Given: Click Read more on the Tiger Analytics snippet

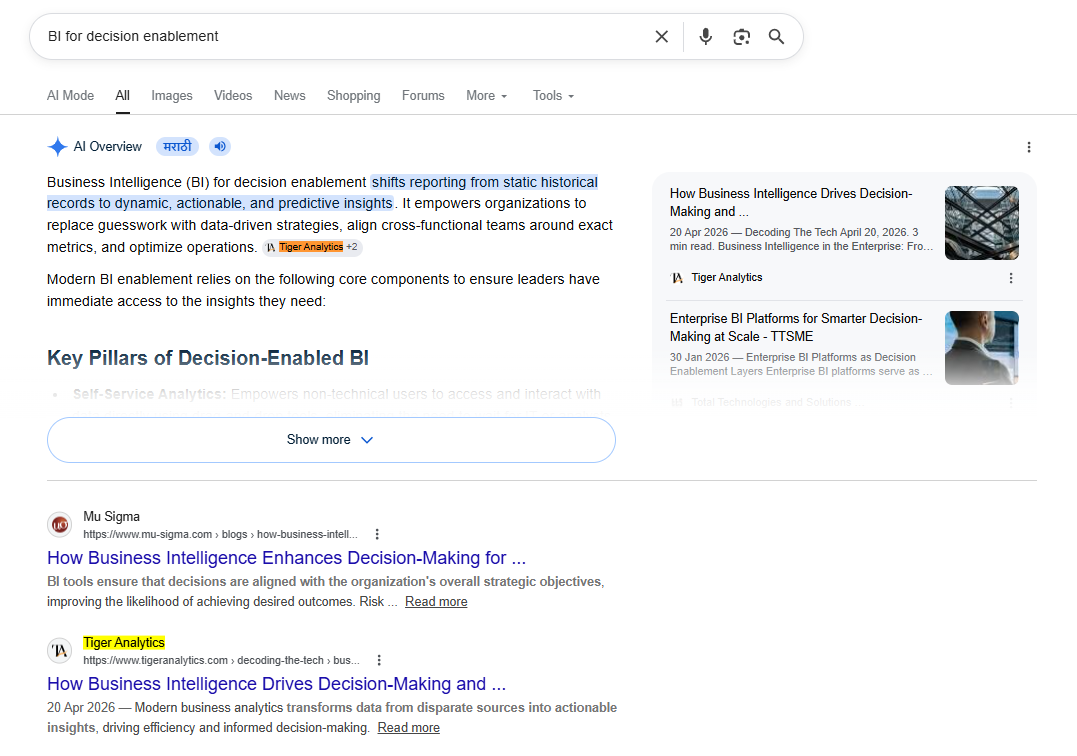Looking at the screenshot, I should point(409,728).
